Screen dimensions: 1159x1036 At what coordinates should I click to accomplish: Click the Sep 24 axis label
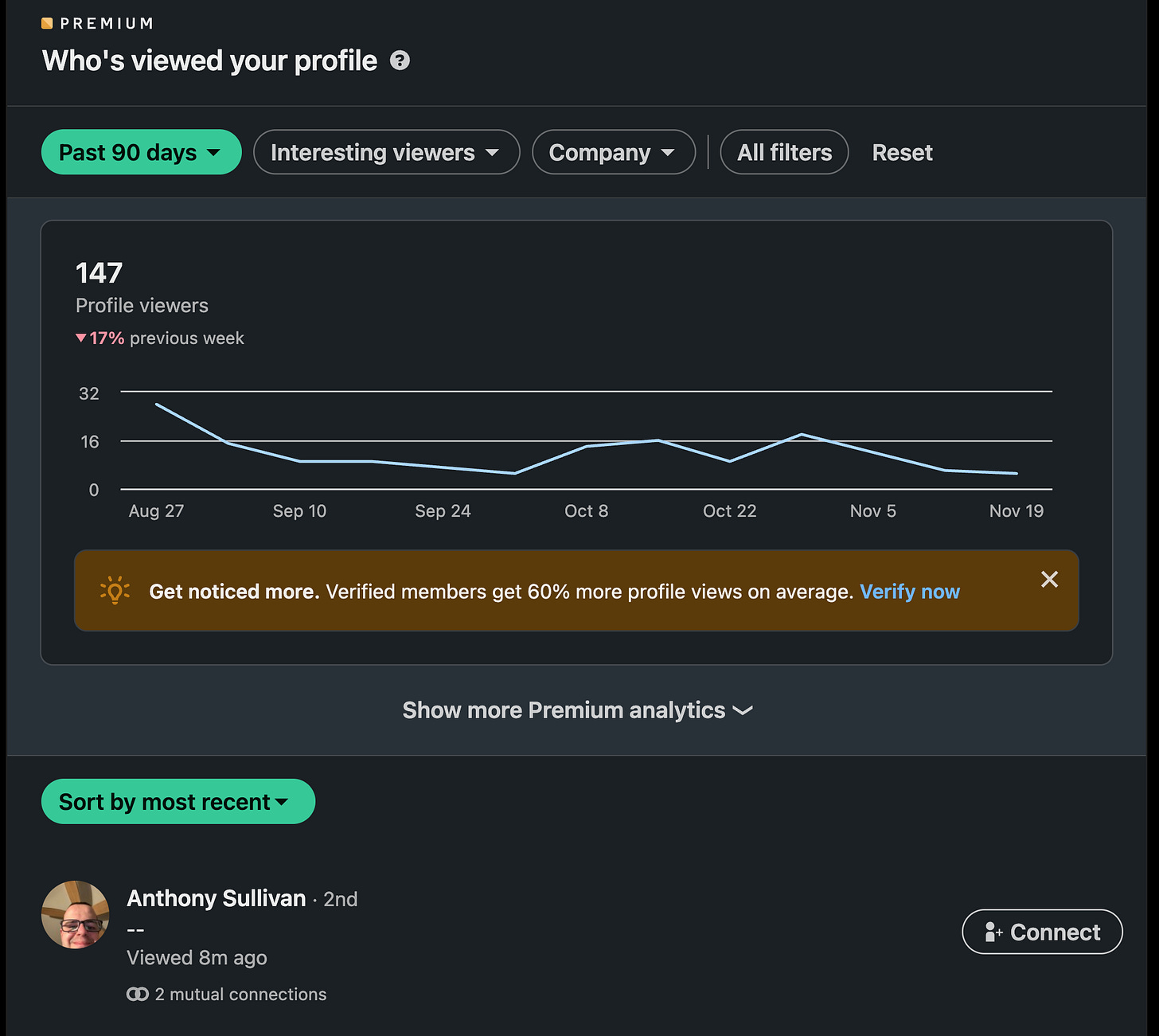pyautogui.click(x=443, y=511)
